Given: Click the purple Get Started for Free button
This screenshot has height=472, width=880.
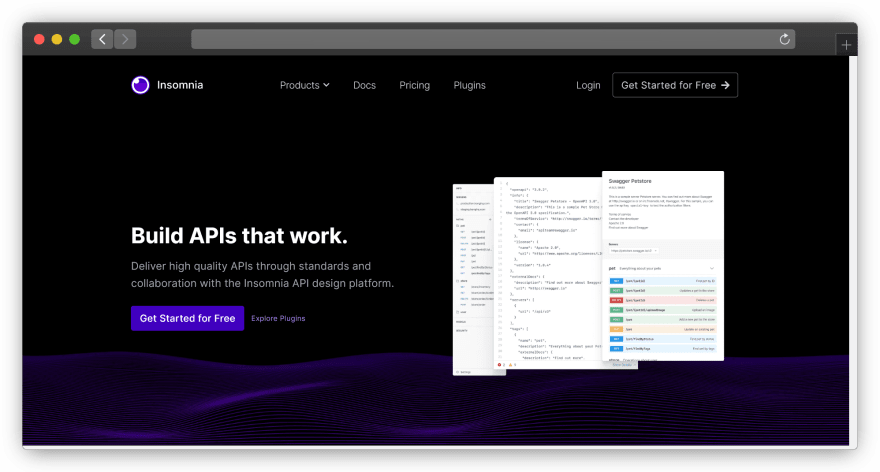Looking at the screenshot, I should [x=187, y=318].
